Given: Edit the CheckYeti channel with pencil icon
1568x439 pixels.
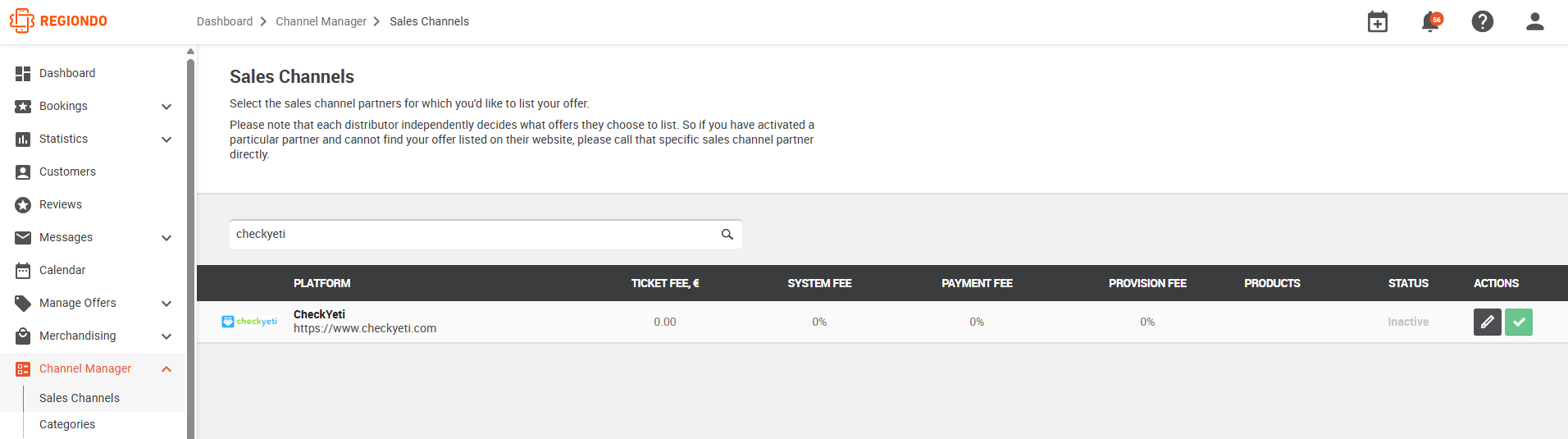Looking at the screenshot, I should (x=1488, y=322).
